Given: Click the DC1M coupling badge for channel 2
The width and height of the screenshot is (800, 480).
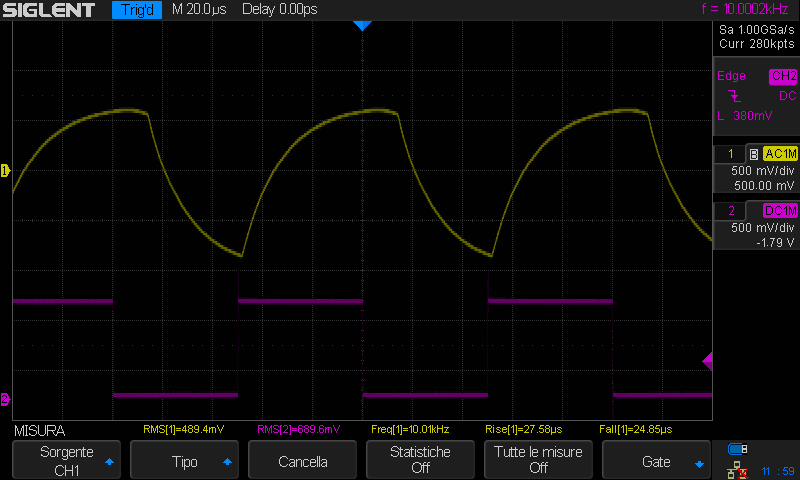Looking at the screenshot, I should (x=780, y=211).
